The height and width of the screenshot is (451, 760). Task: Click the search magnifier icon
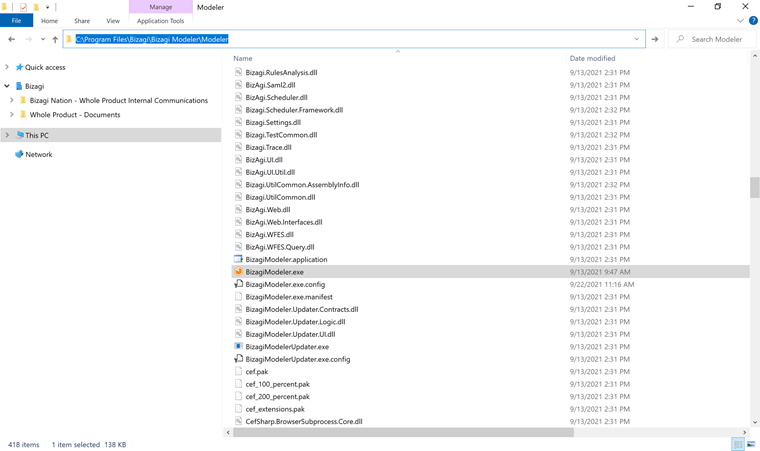[680, 39]
